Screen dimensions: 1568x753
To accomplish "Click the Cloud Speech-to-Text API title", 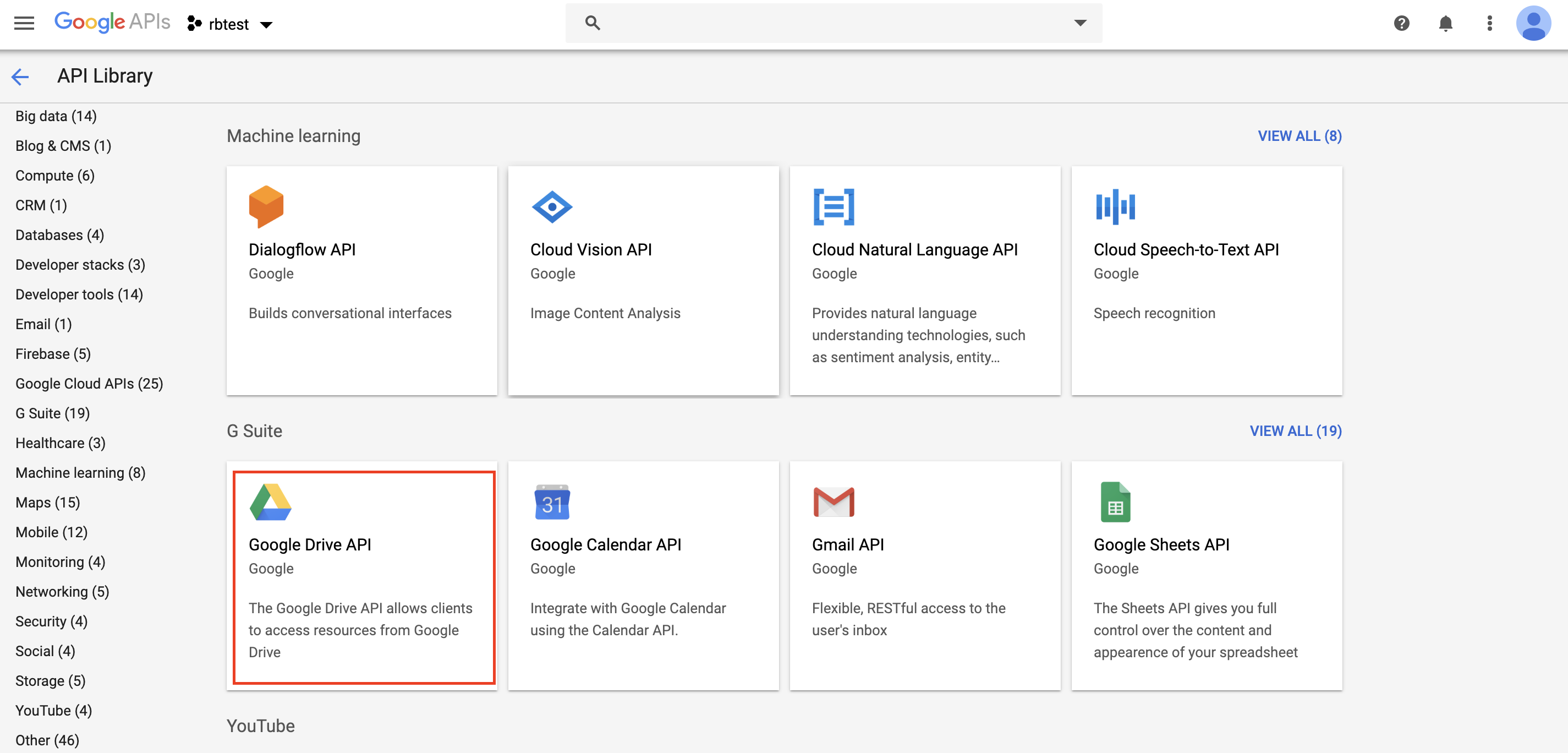I will coord(1186,250).
